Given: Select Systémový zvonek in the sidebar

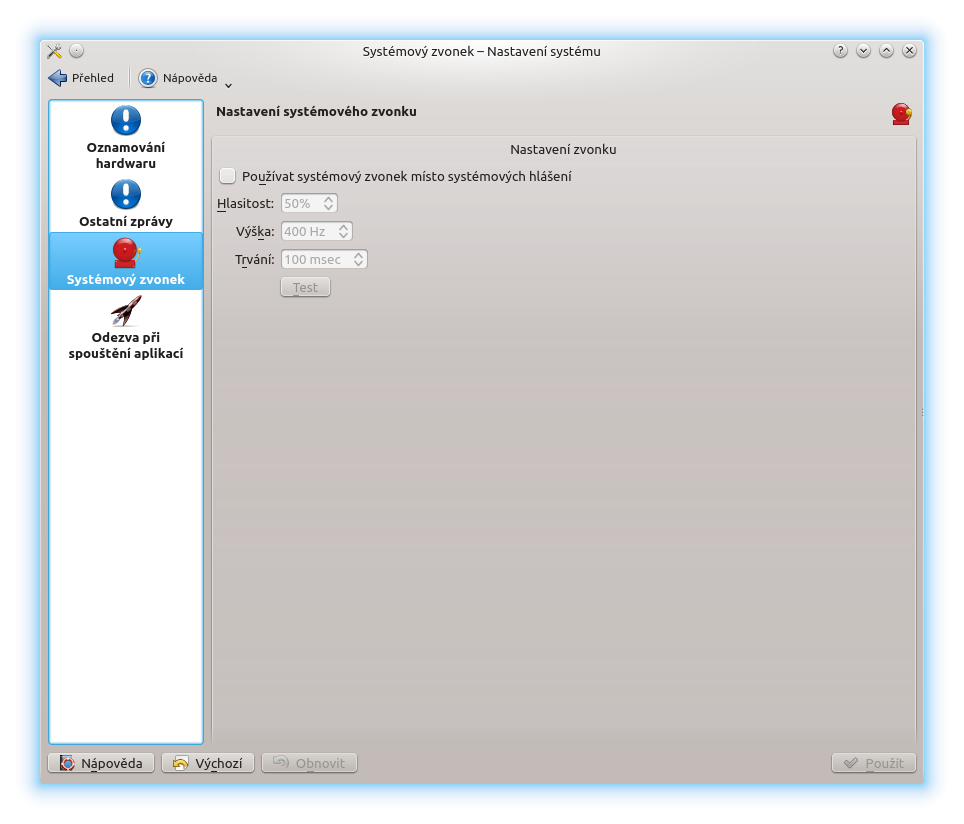Looking at the screenshot, I should click(x=125, y=261).
